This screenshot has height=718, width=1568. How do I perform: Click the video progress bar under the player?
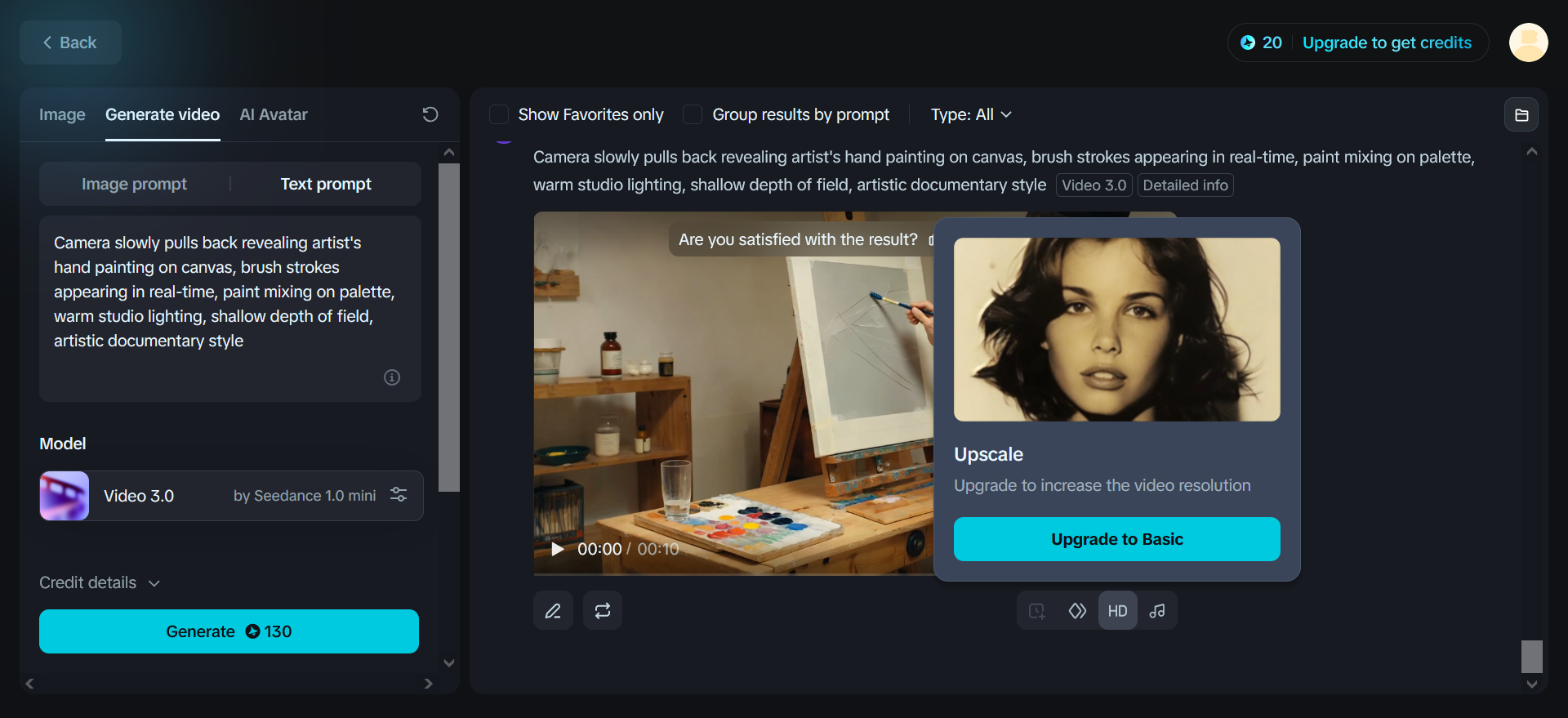pyautogui.click(x=733, y=574)
